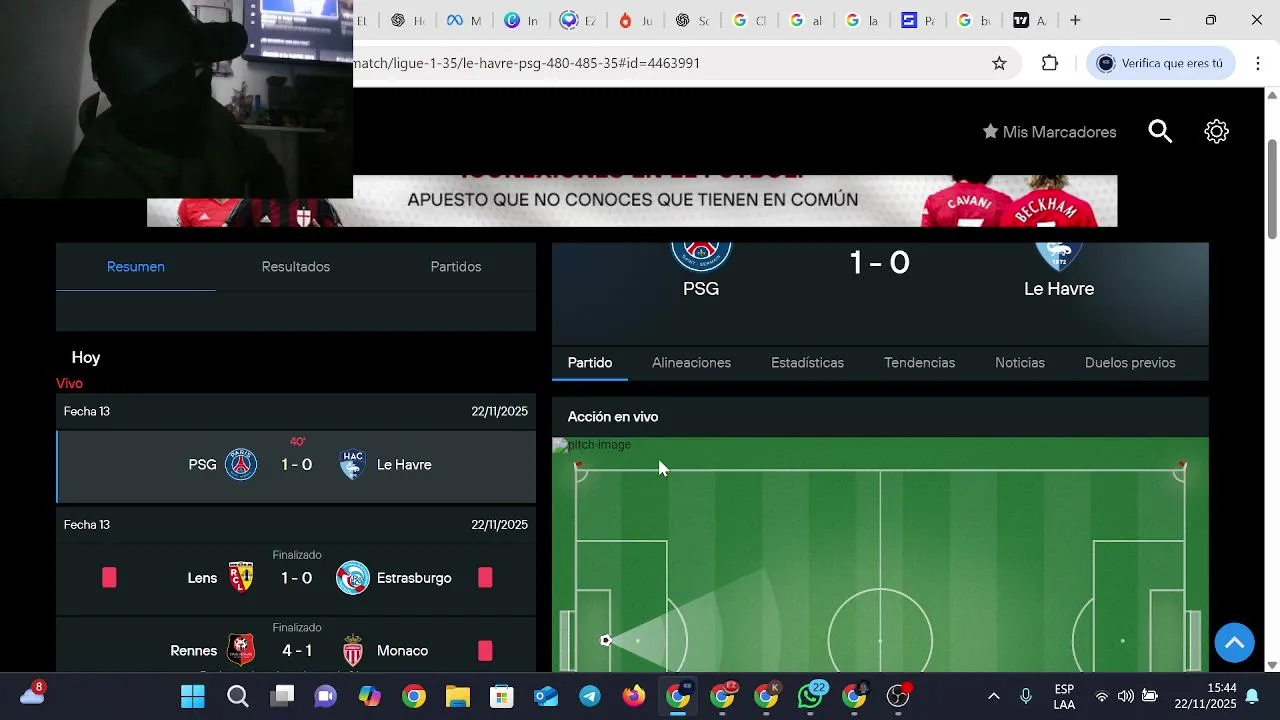Open File Explorer from the taskbar
This screenshot has width=1280, height=720.
coord(458,696)
